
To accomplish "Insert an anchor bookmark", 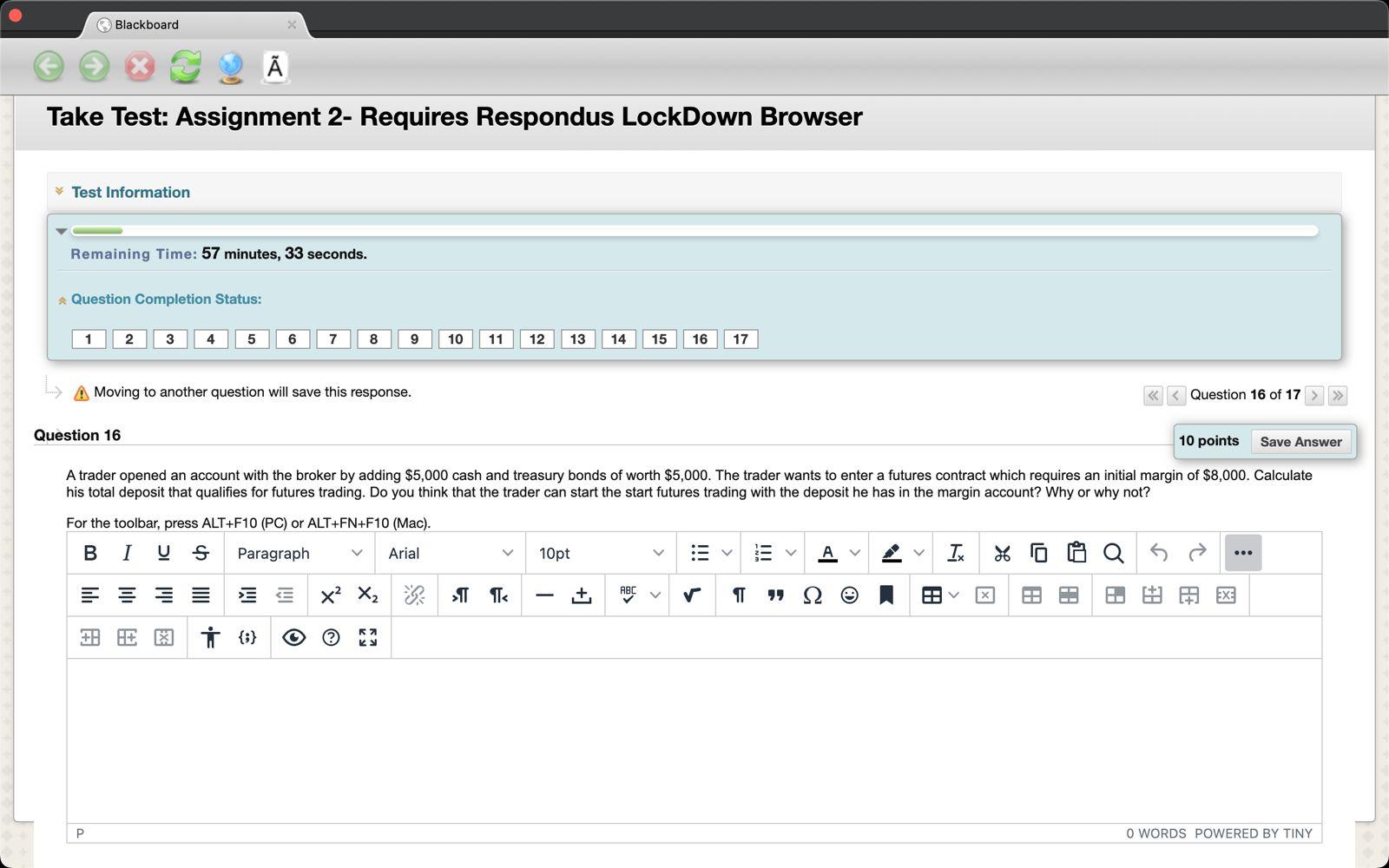I will pos(886,595).
